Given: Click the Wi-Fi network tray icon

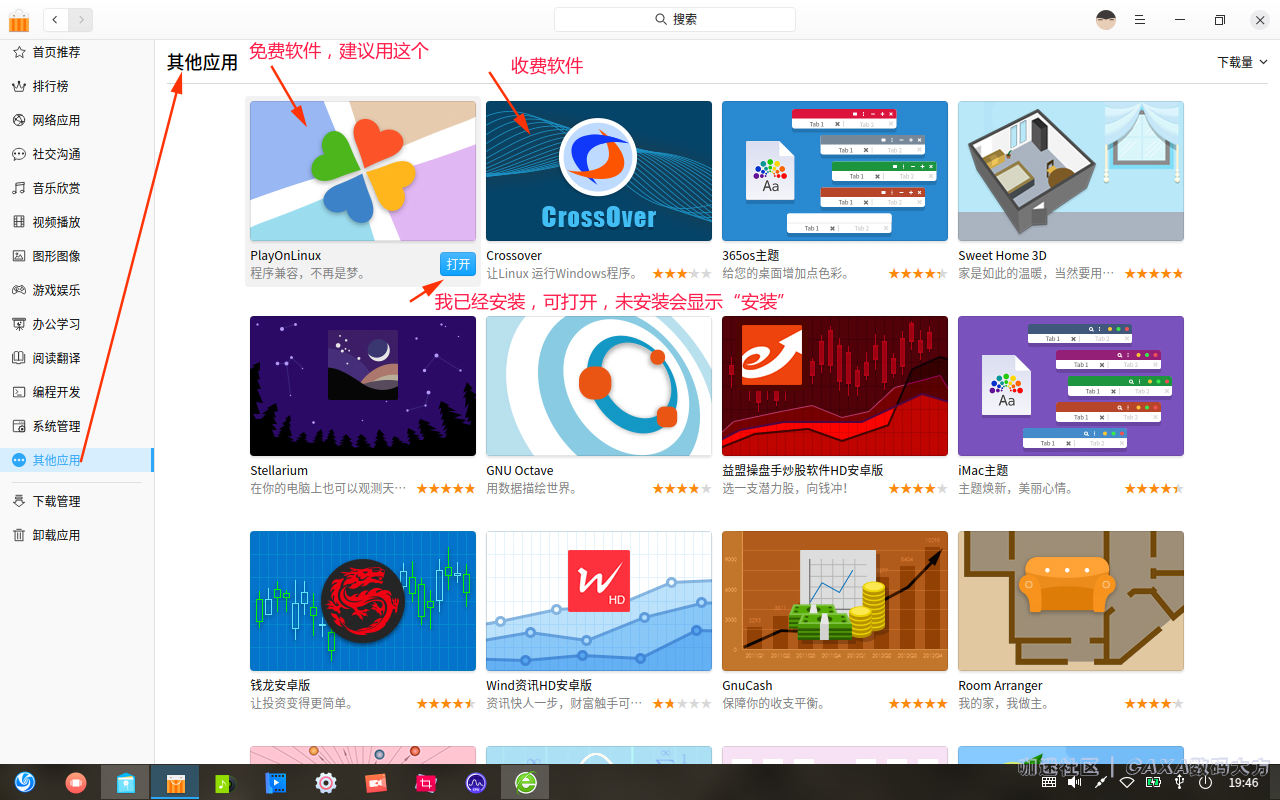Looking at the screenshot, I should (x=1127, y=782).
